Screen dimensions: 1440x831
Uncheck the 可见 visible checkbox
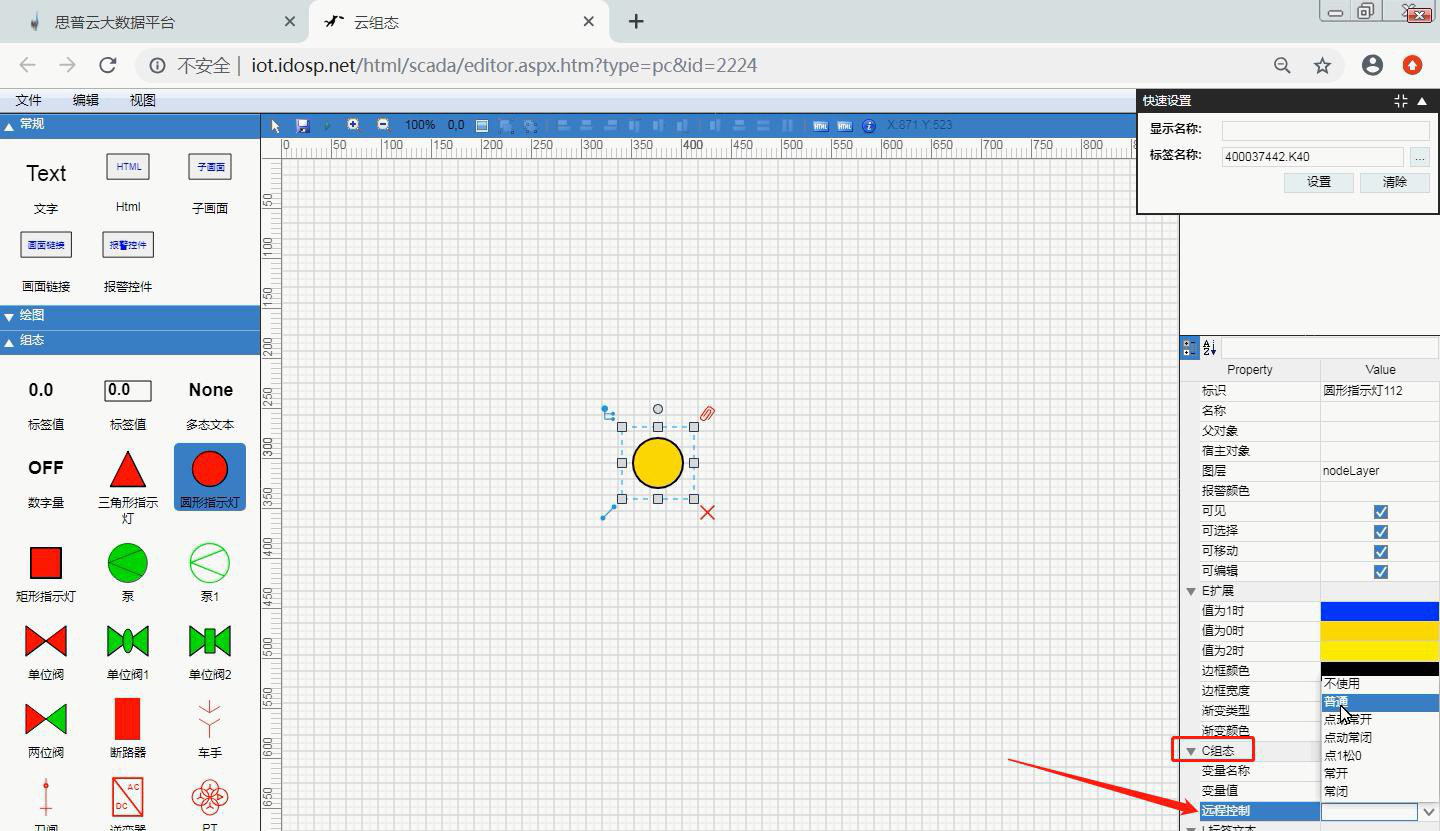(x=1380, y=511)
